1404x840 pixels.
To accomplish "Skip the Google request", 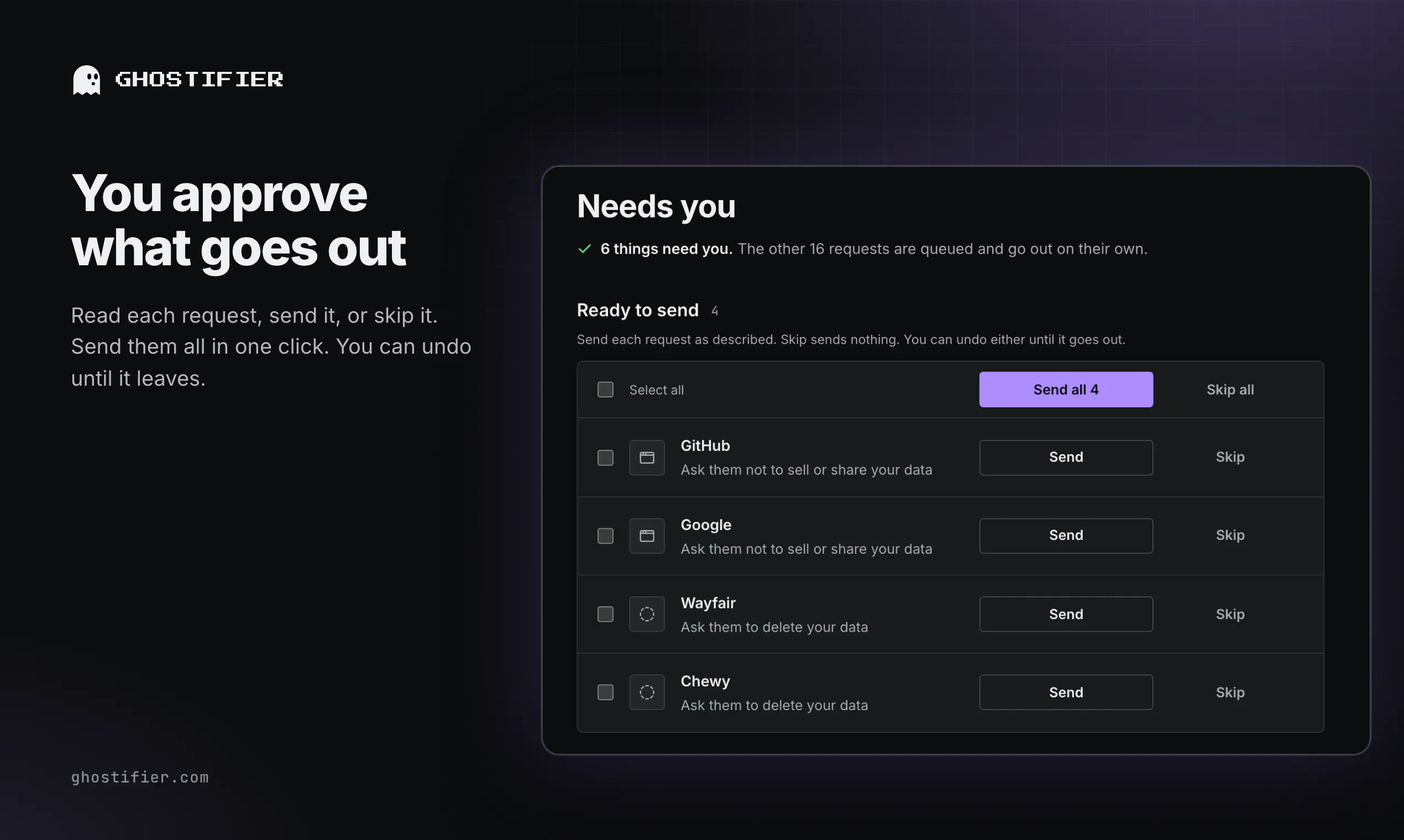I will tap(1230, 535).
